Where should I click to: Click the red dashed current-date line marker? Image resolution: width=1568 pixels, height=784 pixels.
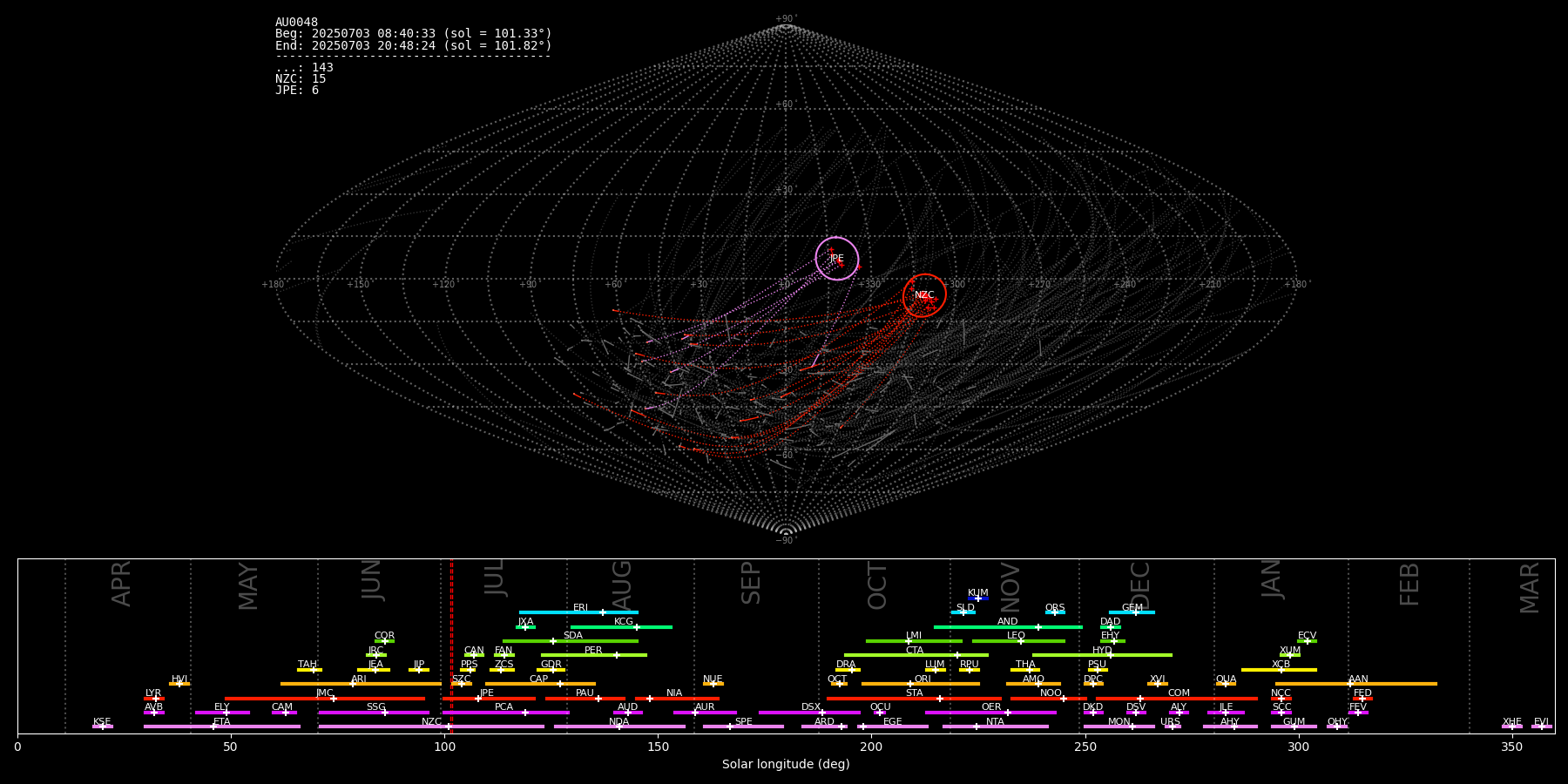coord(451,645)
